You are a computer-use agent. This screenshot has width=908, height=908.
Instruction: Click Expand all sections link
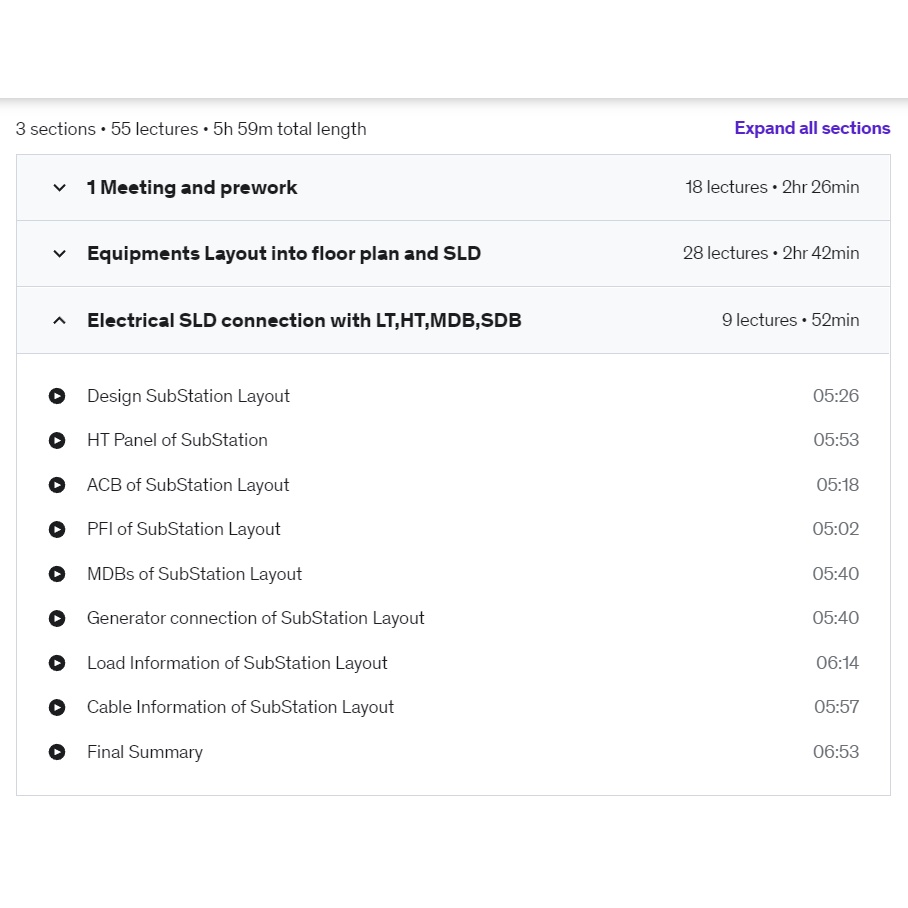812,128
